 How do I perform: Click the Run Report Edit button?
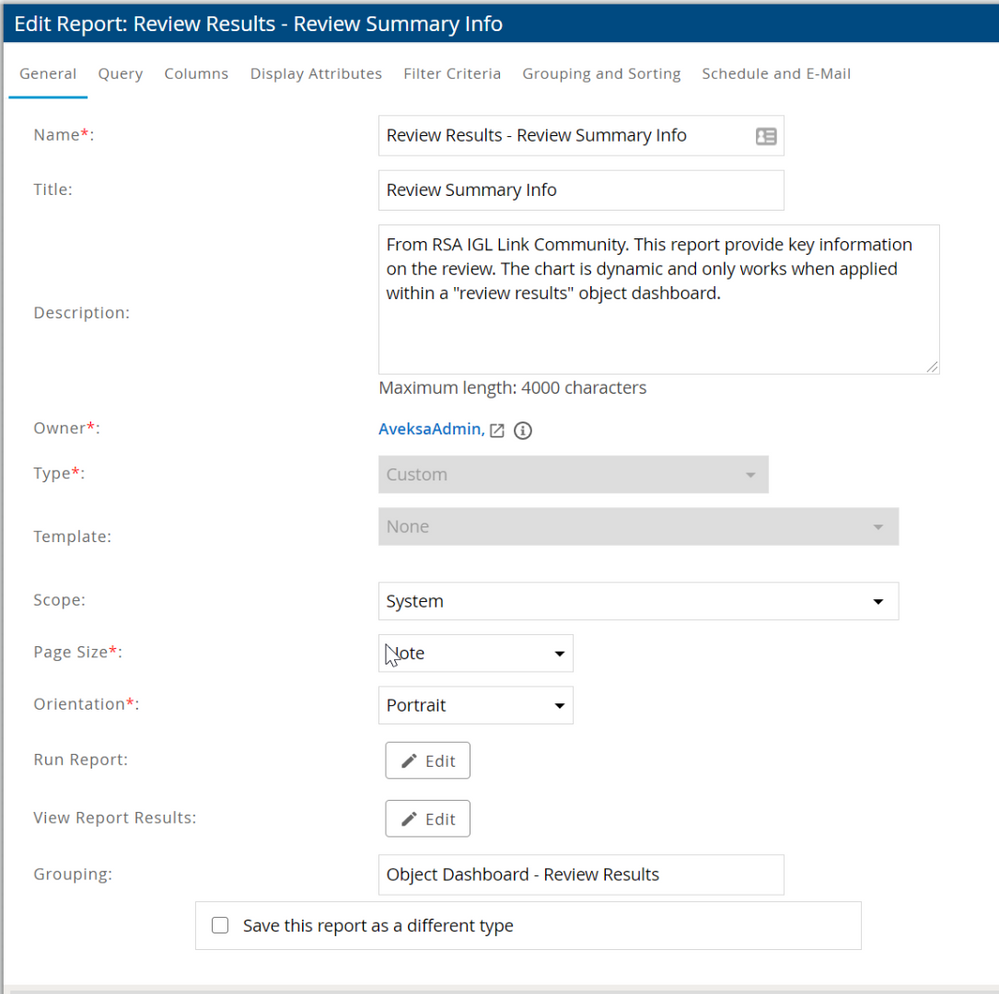coord(428,761)
